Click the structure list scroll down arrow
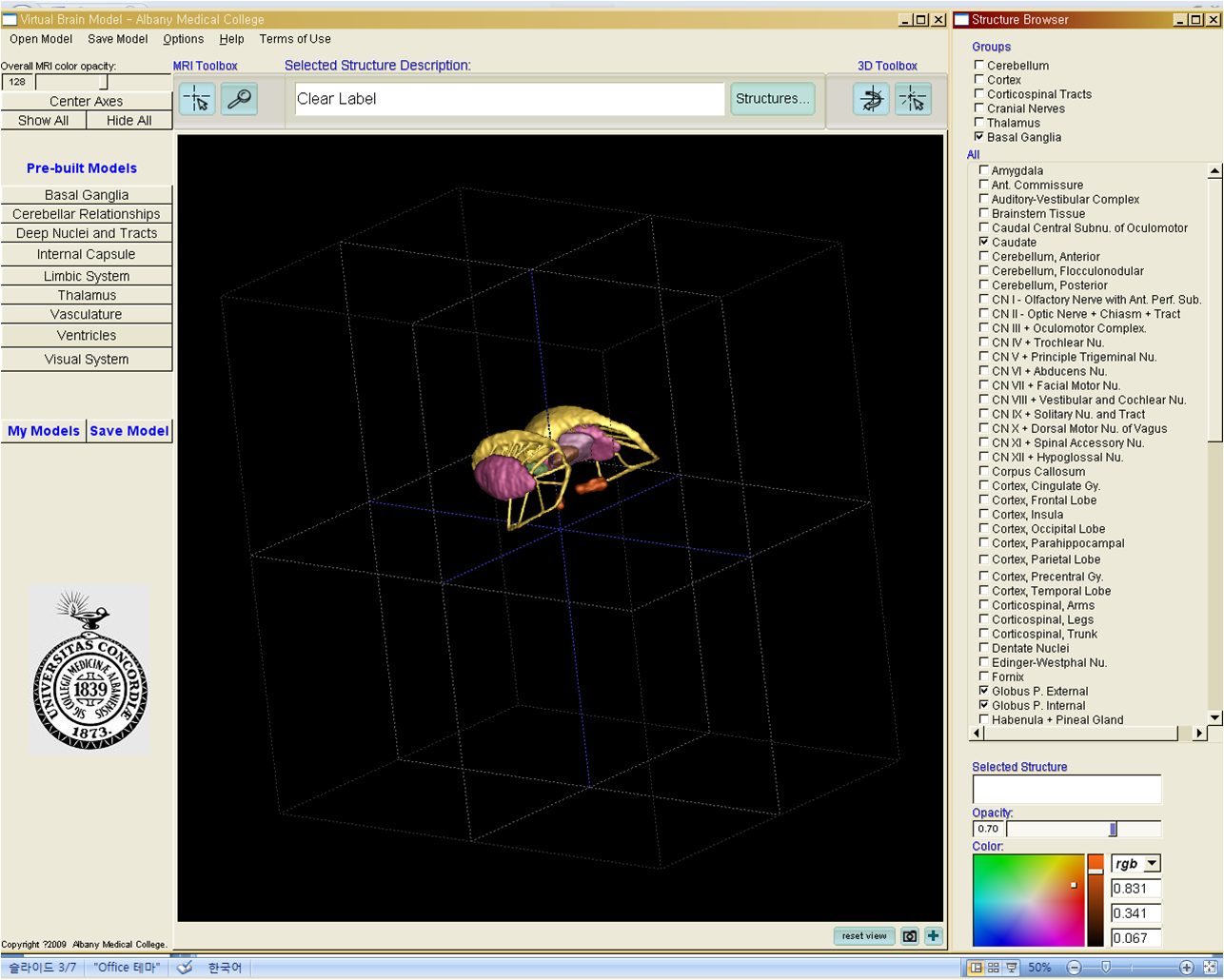Screen dimensions: 1224x980 pos(1214,718)
